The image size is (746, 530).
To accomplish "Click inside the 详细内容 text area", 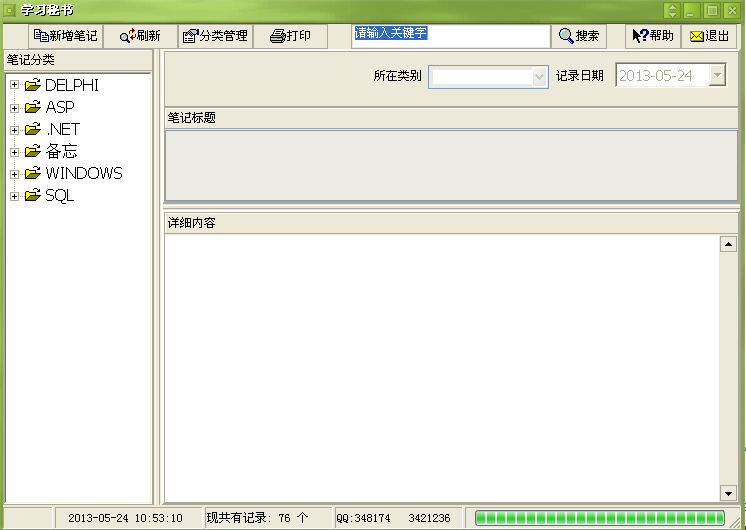I will tap(442, 368).
